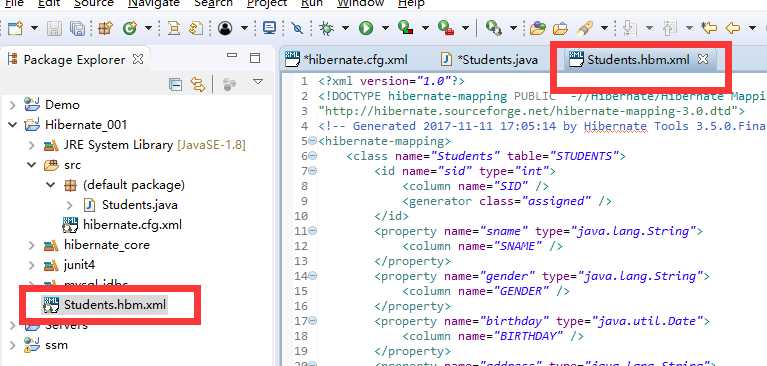Viewport: 767px width, 366px height.
Task: Click the yellow Back arrow
Action: (x=732, y=28)
